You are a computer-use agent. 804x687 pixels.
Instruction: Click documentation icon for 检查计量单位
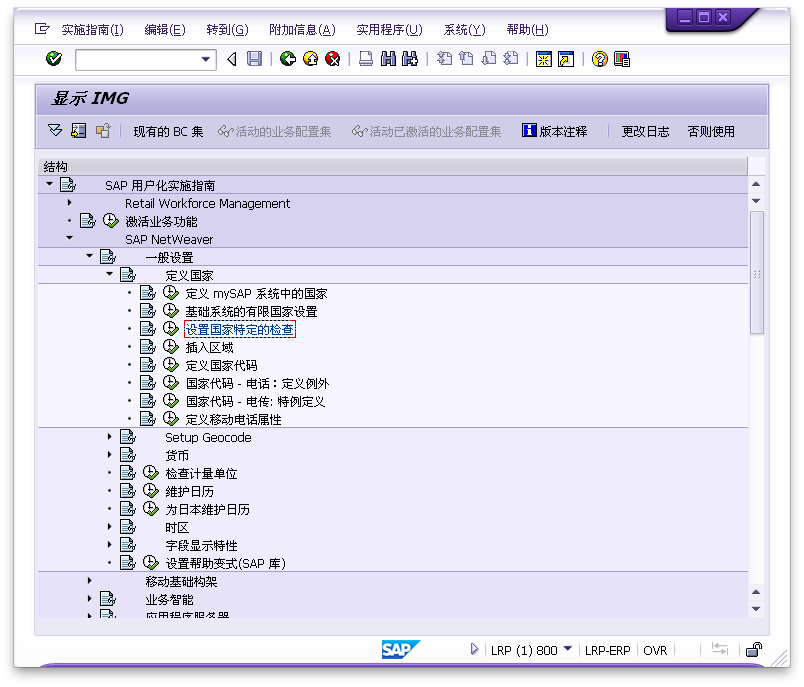[128, 473]
